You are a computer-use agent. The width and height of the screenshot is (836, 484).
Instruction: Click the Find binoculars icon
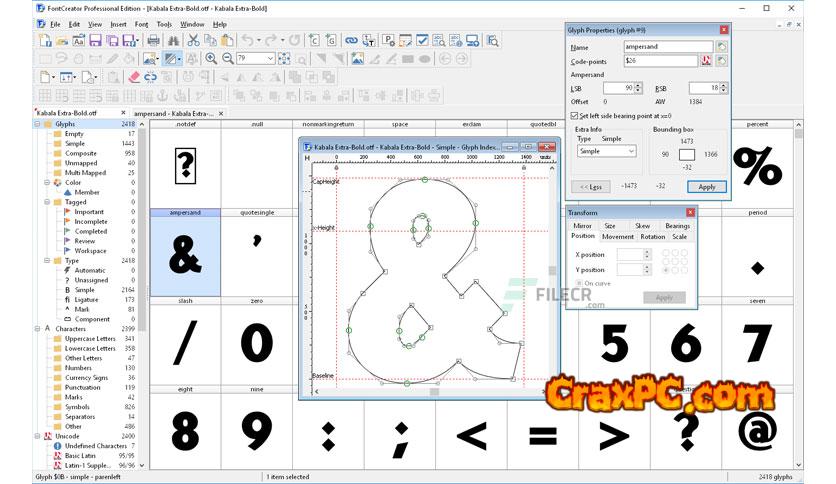point(173,40)
